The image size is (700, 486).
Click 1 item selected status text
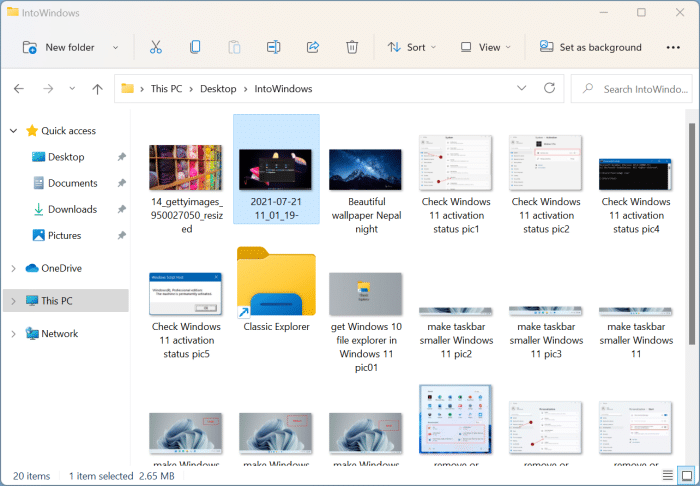(x=101, y=476)
